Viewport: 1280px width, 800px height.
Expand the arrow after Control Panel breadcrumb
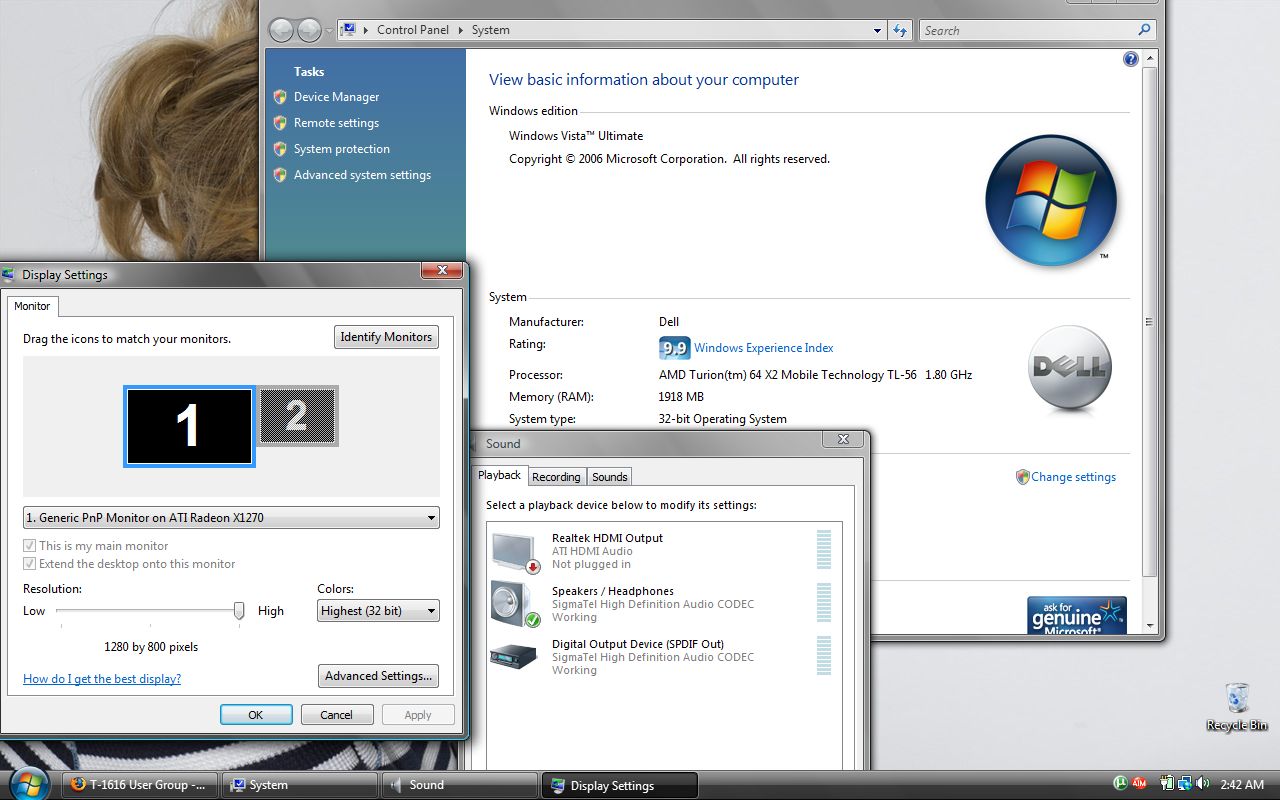[x=461, y=30]
